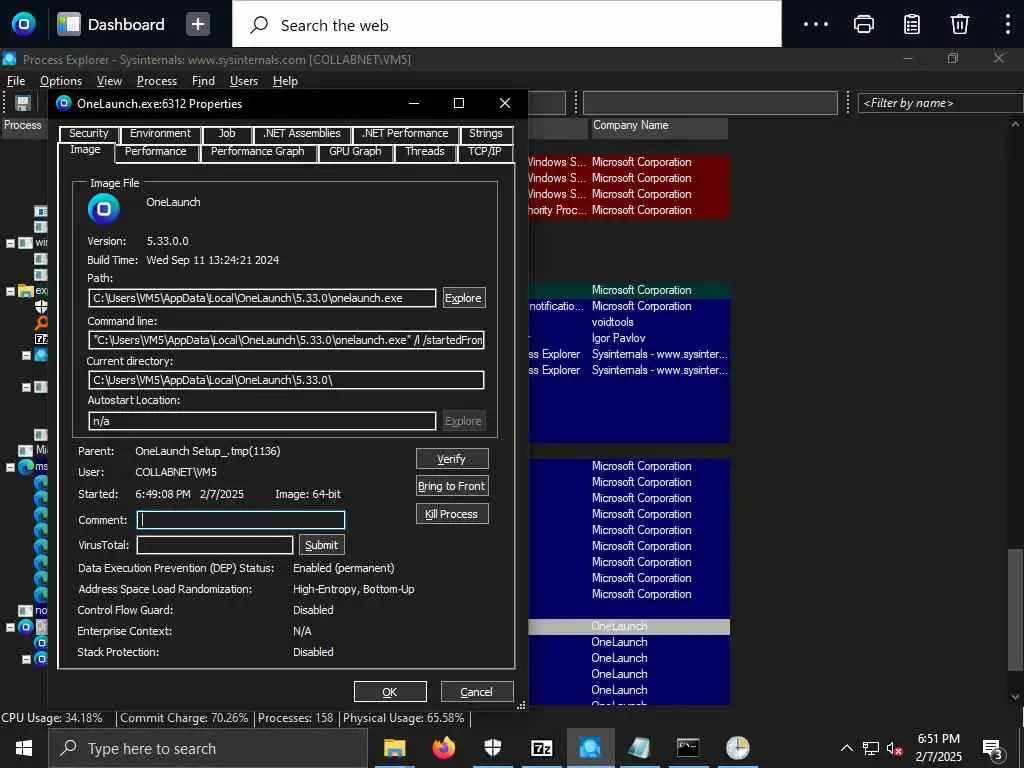Show hidden tray icons with the chevron

846,748
